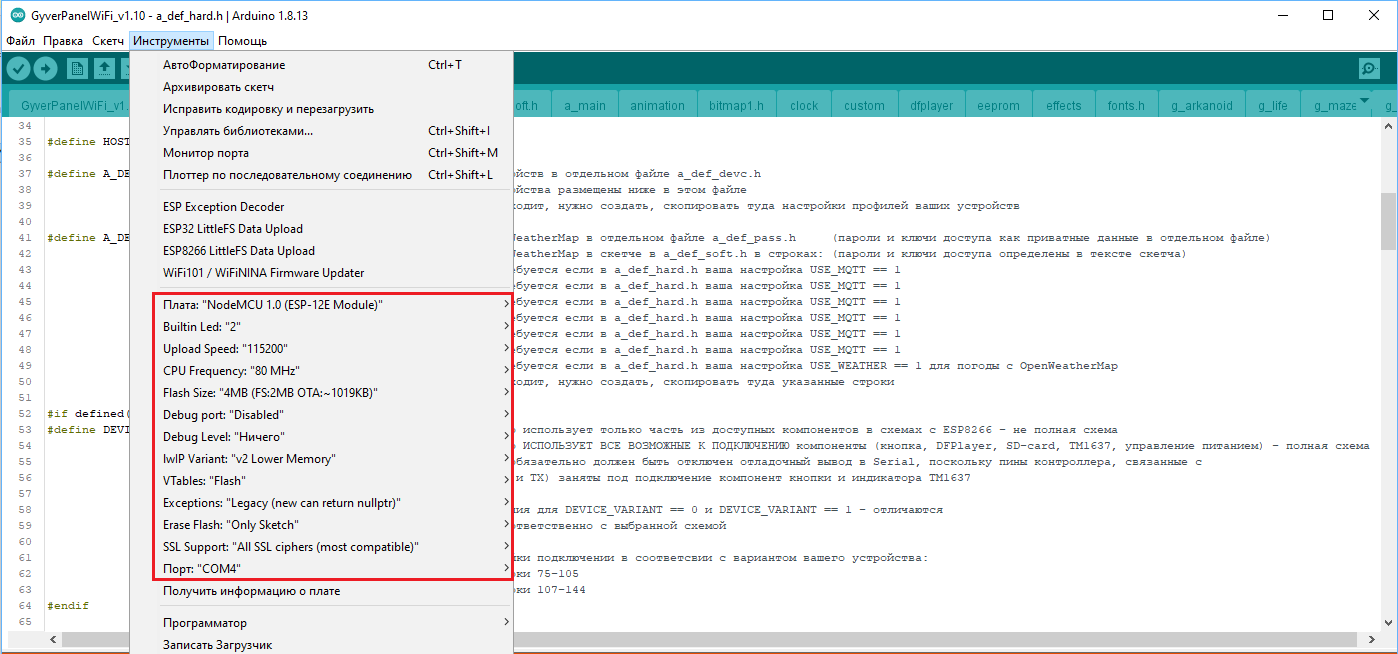Open WiFi101 / WiFiNINA Firmware Updater
The height and width of the screenshot is (654, 1398).
click(x=321, y=273)
